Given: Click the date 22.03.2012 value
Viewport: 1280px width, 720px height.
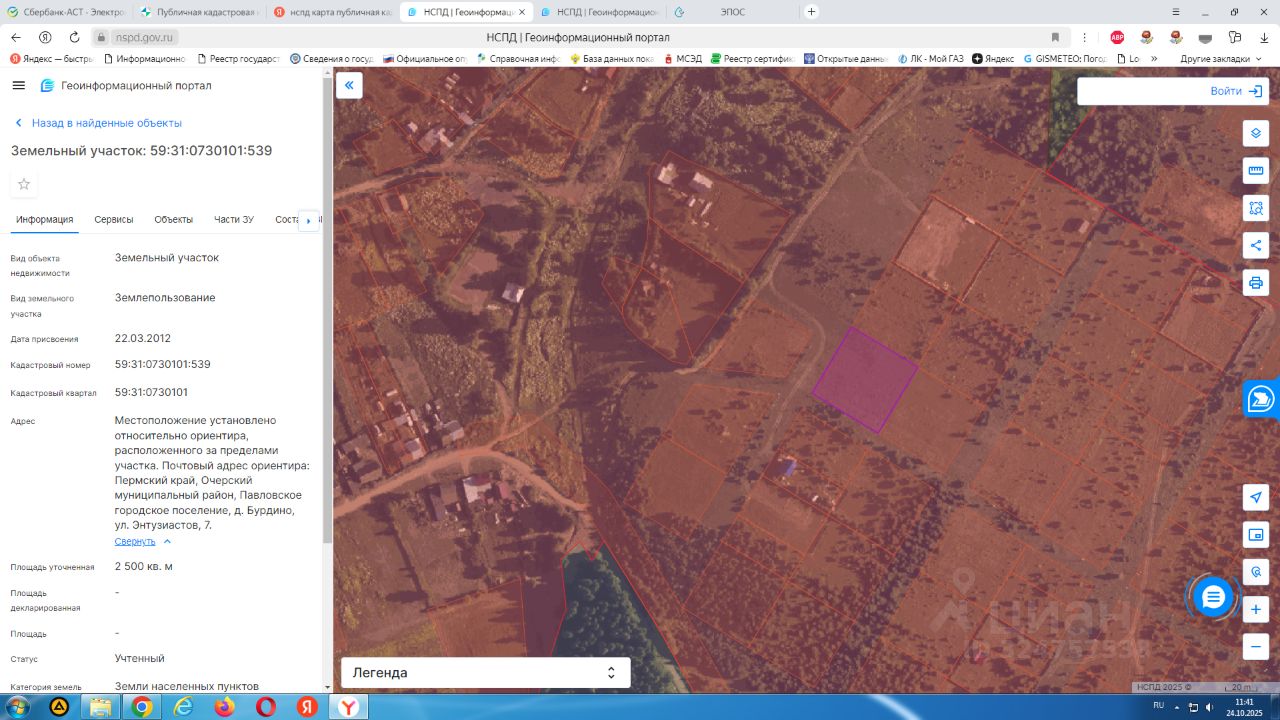Looking at the screenshot, I should (143, 338).
